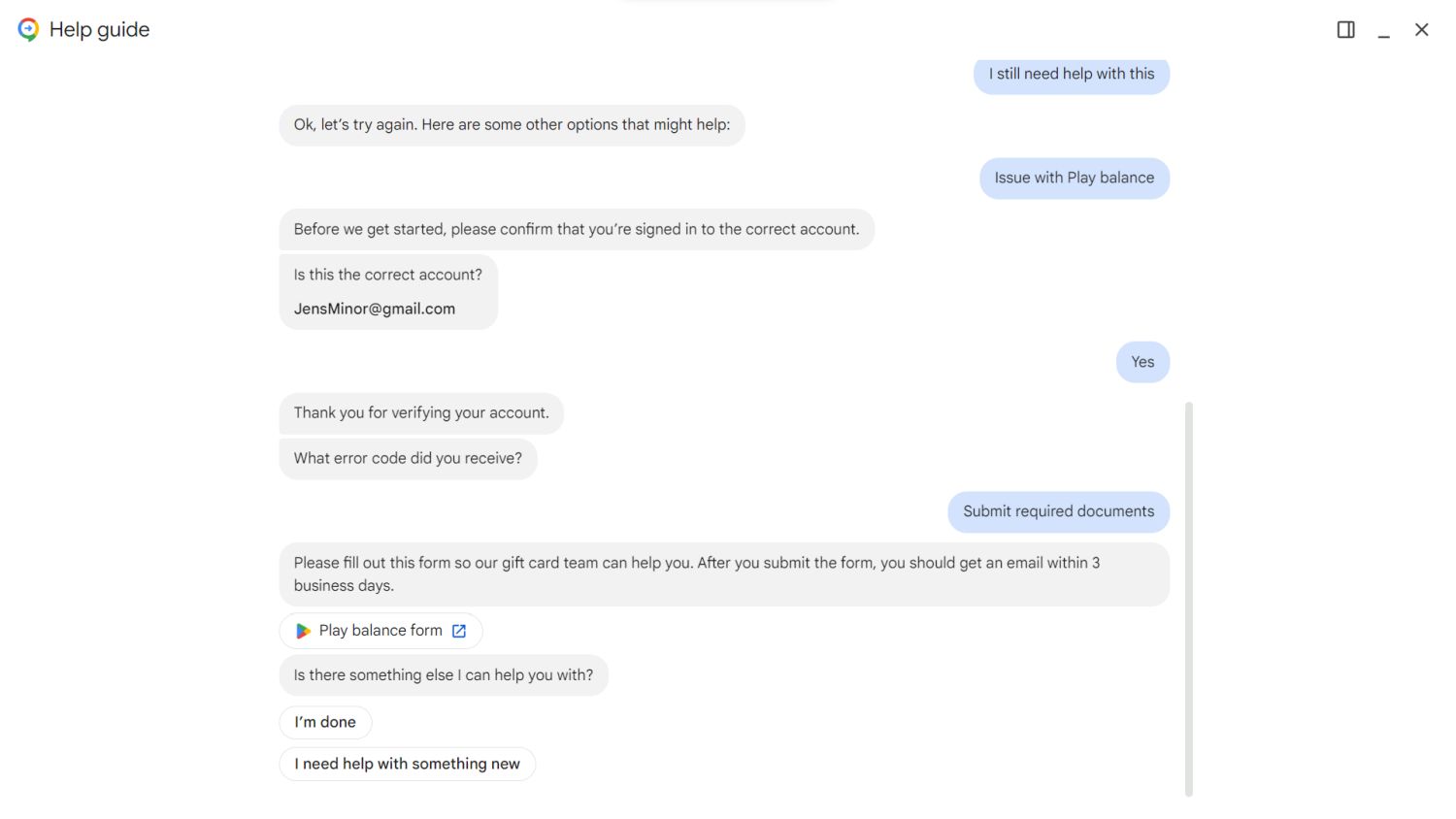This screenshot has width=1456, height=819.
Task: Click the chat's vertical scrollbar
Action: (x=1188, y=599)
